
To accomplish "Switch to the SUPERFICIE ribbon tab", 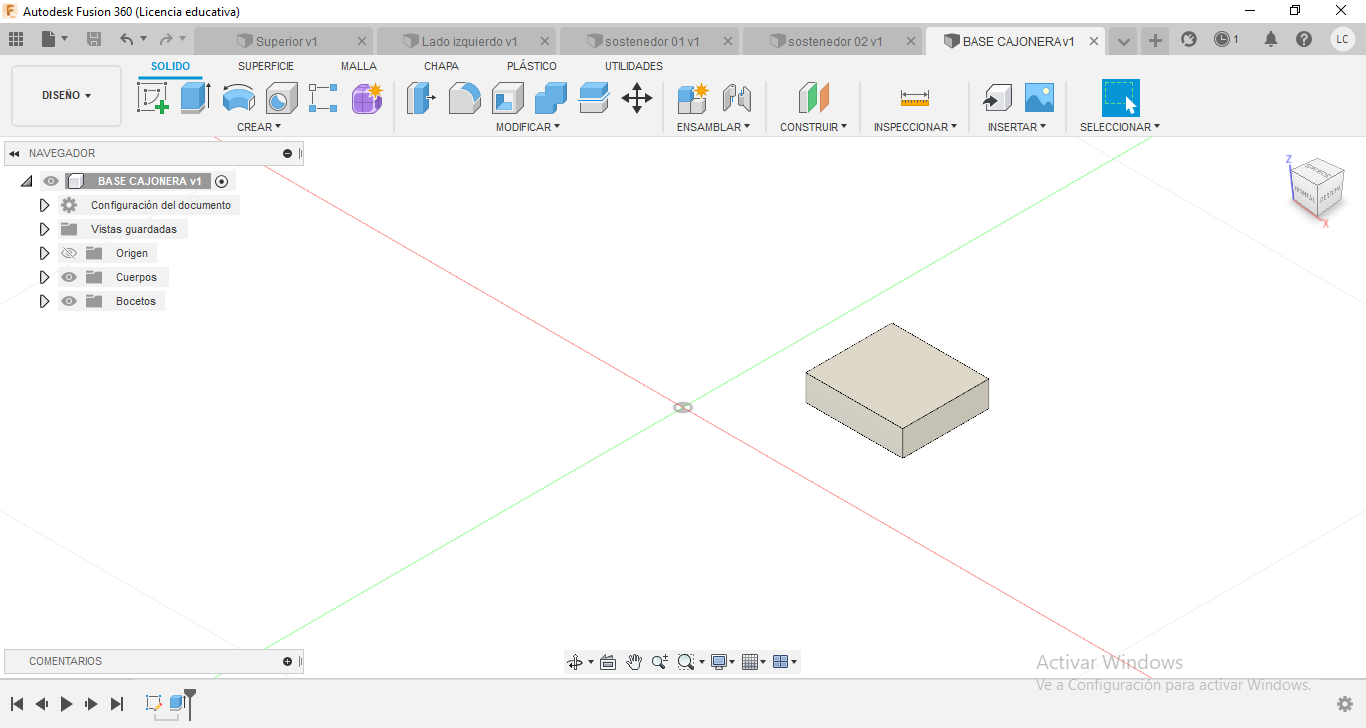I will click(266, 66).
